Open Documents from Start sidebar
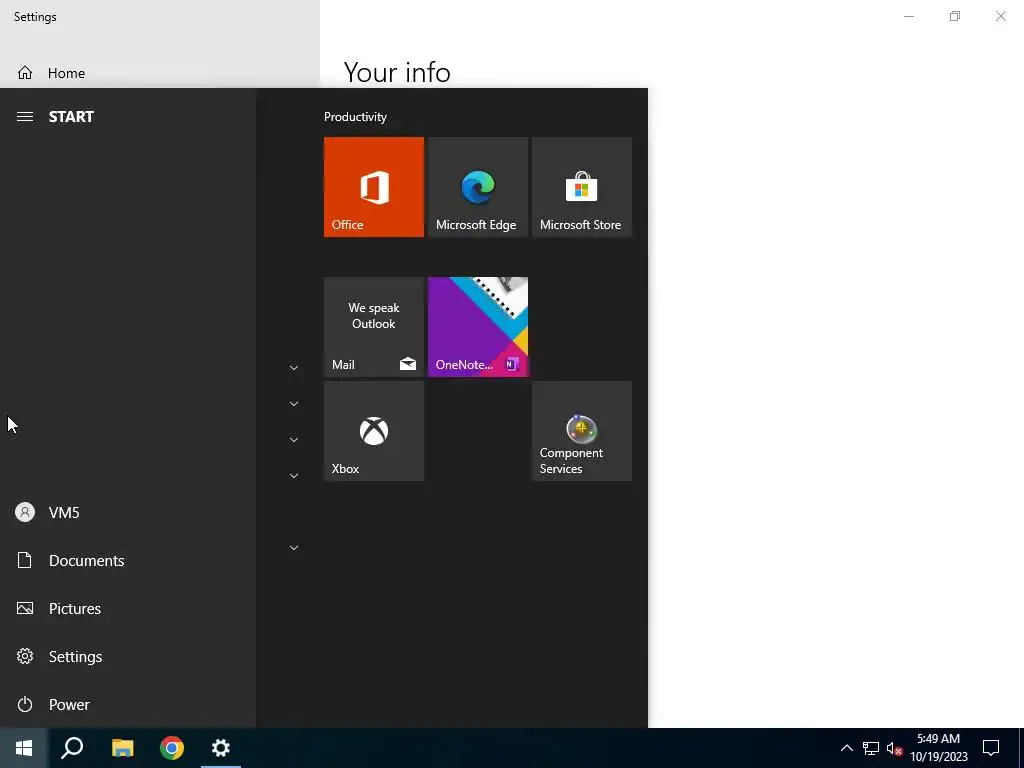Screen dimensions: 1024x768 128,560
